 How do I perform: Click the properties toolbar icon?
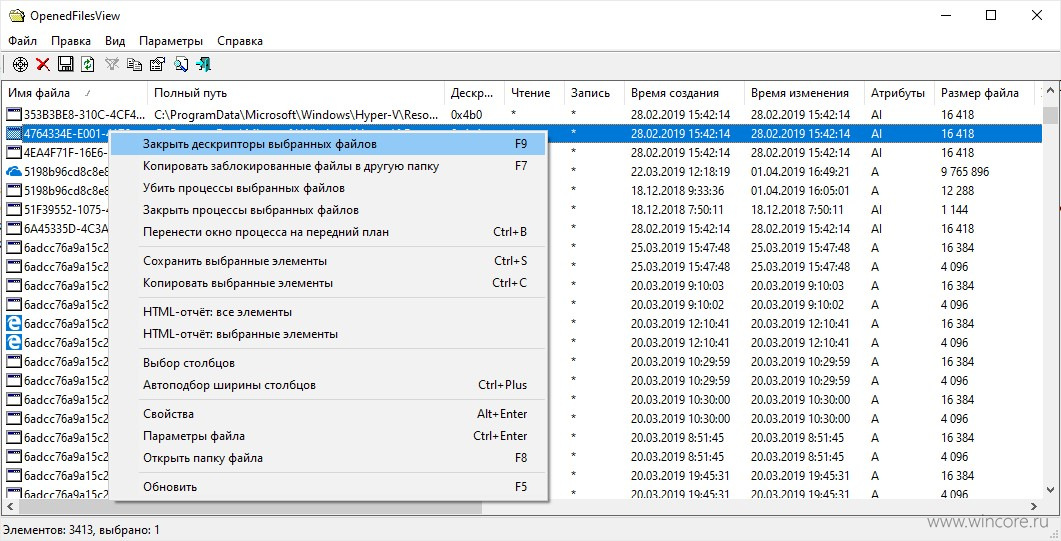pos(157,64)
